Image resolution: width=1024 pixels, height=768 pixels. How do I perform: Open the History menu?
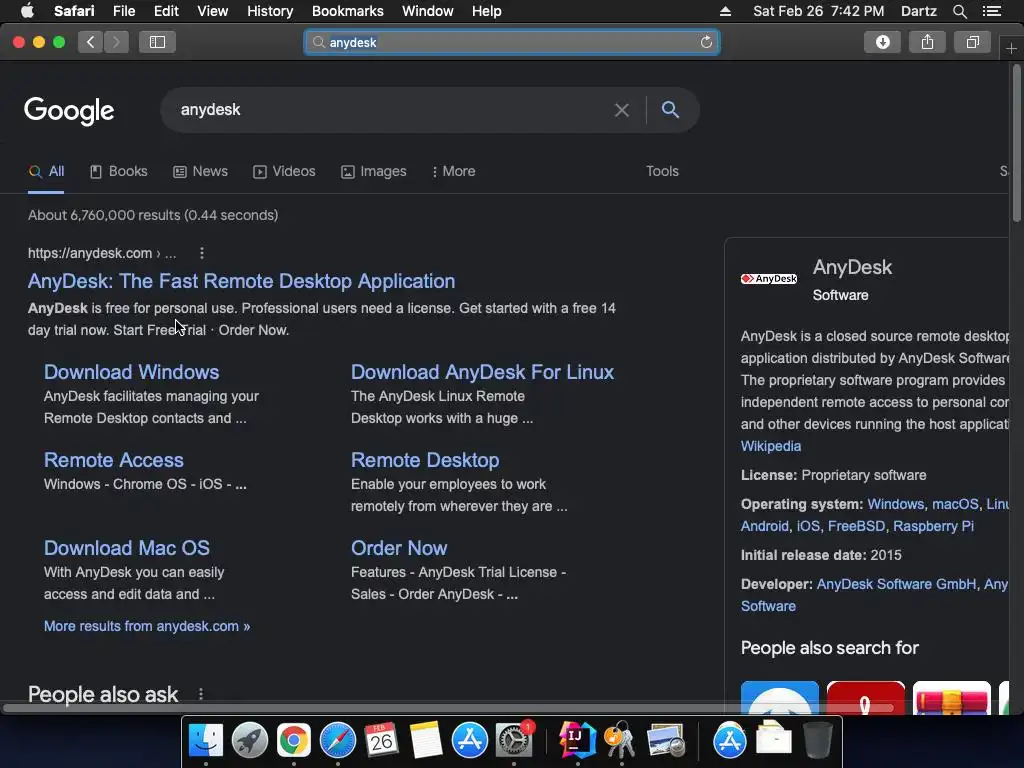pos(270,11)
